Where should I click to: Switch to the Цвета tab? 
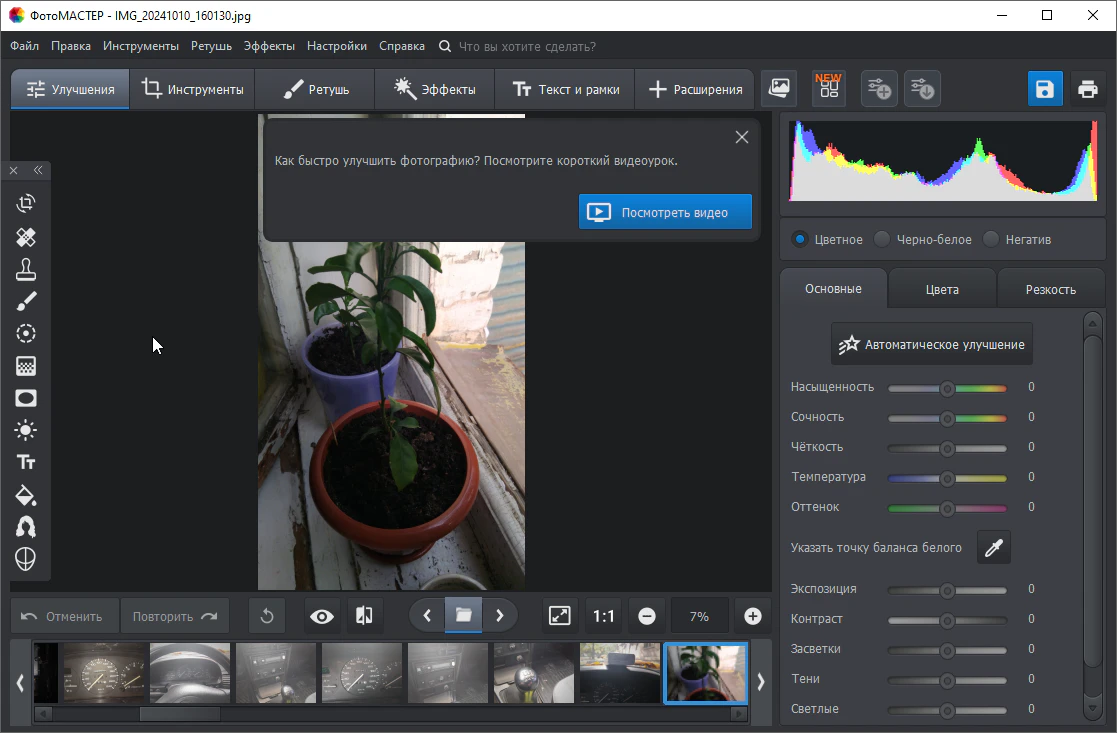pyautogui.click(x=942, y=289)
